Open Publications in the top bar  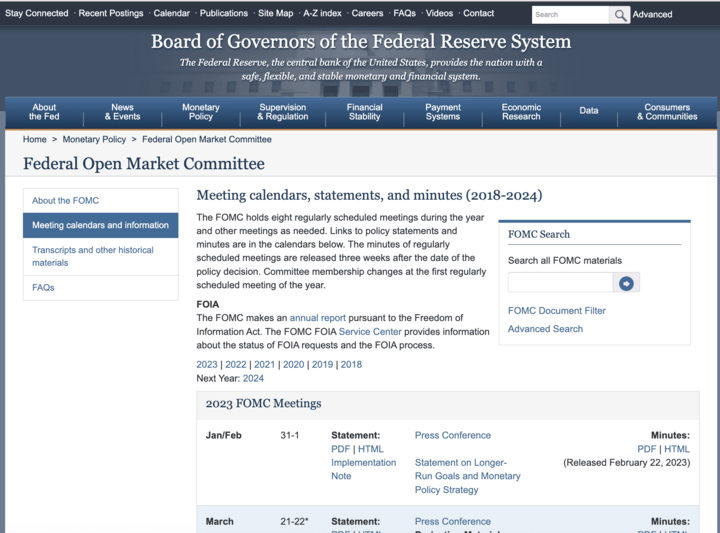[x=224, y=13]
